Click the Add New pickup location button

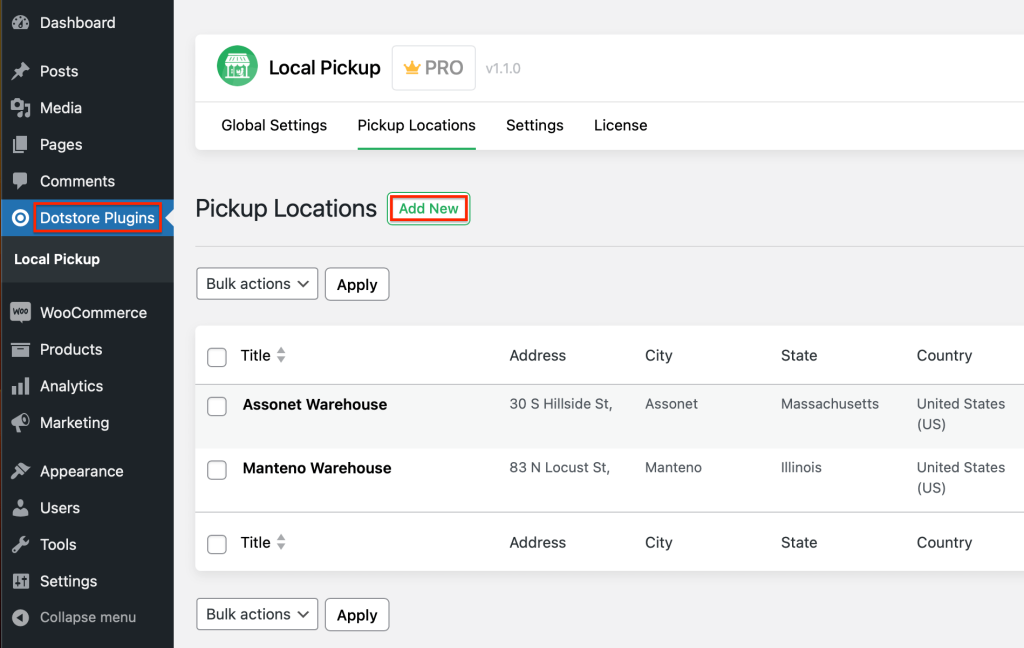coord(428,209)
